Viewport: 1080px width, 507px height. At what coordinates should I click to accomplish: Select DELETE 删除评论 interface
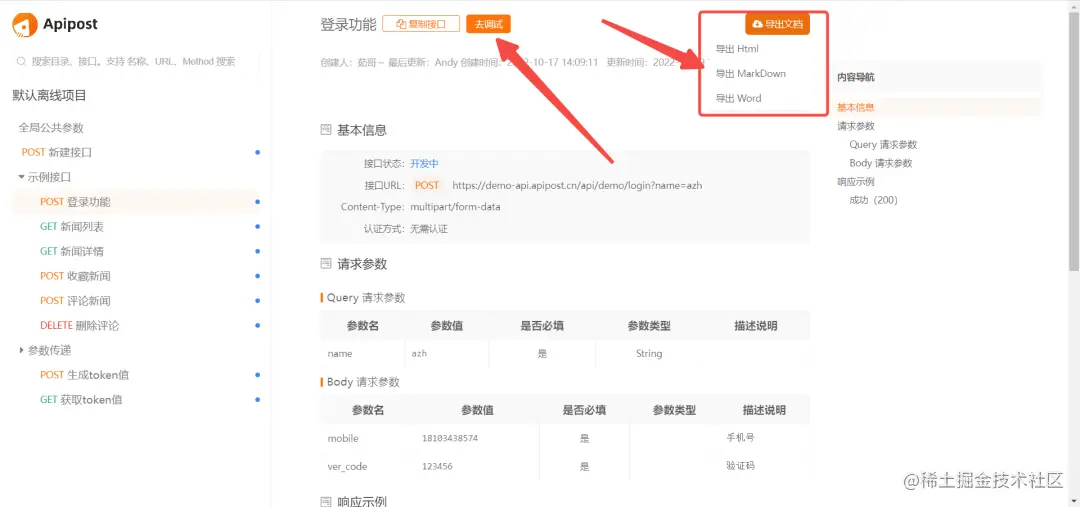(x=79, y=326)
